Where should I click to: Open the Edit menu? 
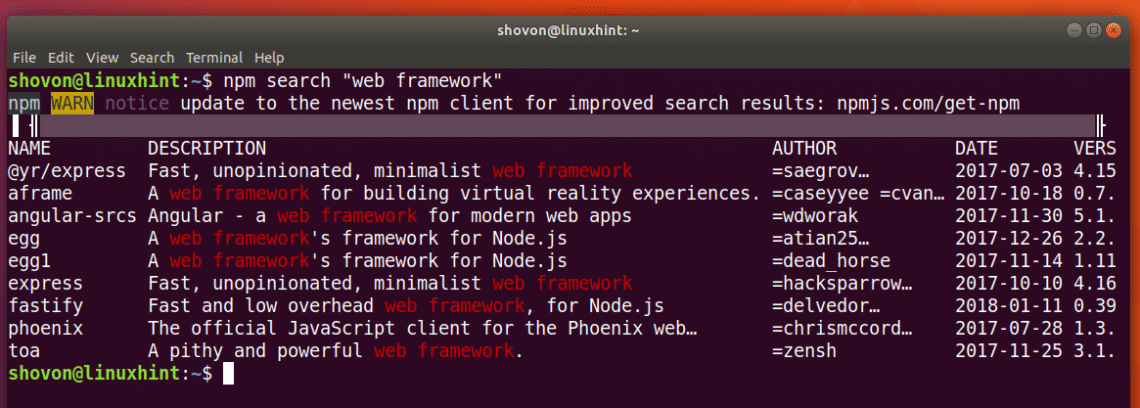point(61,58)
